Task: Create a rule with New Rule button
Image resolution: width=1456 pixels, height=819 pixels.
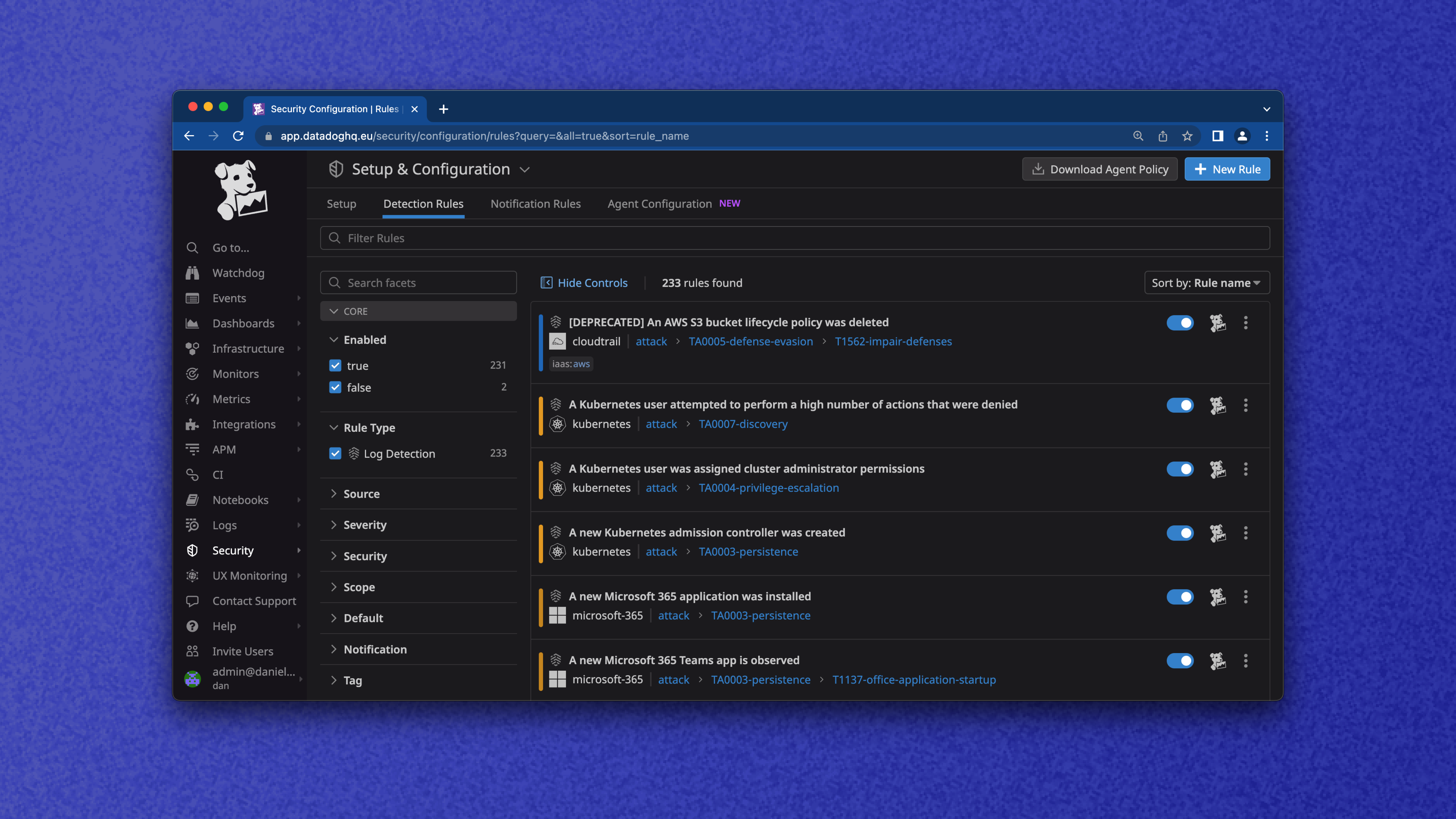Action: (1227, 169)
